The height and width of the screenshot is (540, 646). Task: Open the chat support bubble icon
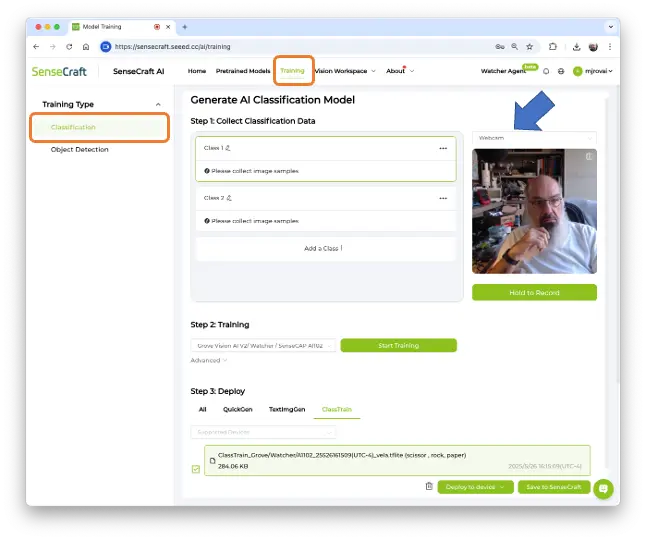602,488
